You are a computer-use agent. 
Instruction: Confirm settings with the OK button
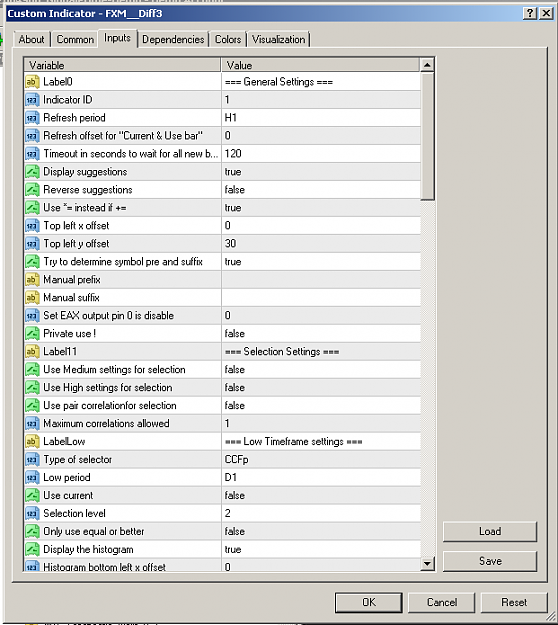tap(369, 602)
